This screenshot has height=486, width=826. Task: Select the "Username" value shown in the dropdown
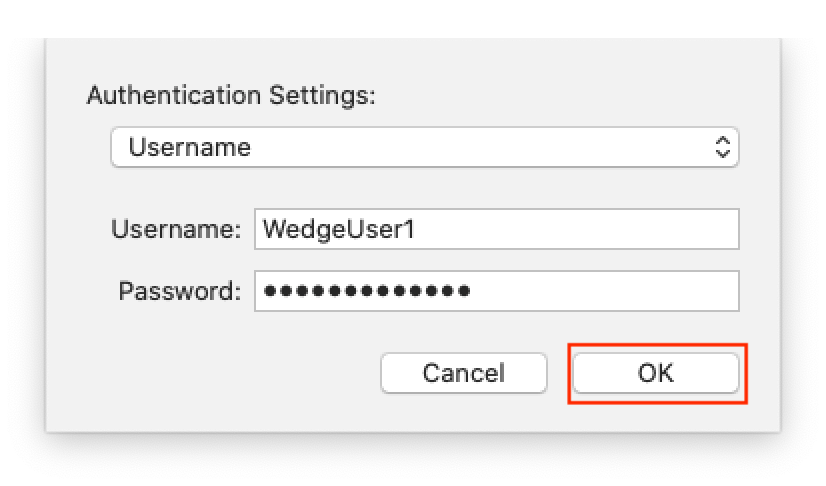point(190,148)
